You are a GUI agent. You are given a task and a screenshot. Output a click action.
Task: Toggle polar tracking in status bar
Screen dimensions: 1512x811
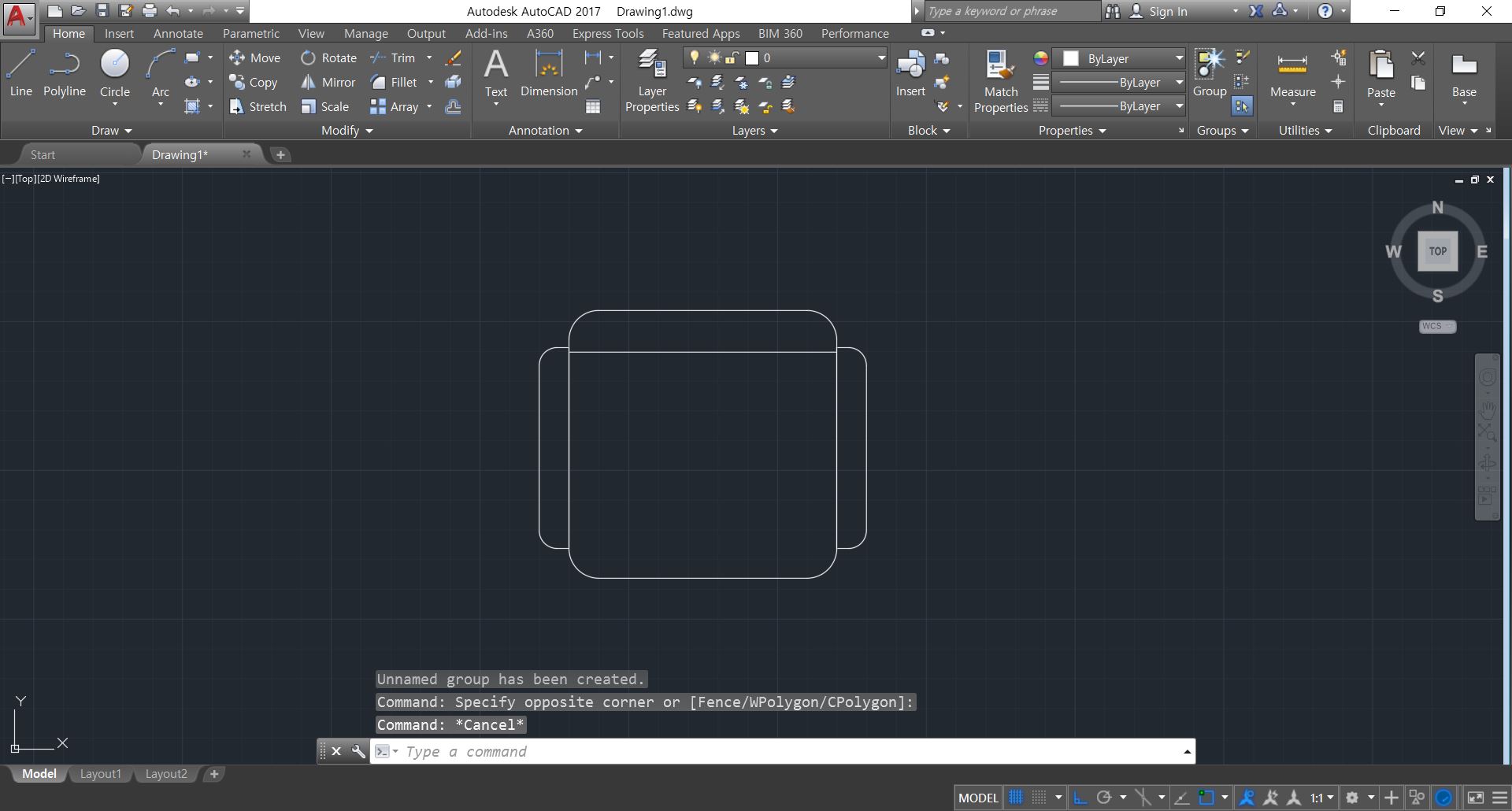click(x=1104, y=798)
